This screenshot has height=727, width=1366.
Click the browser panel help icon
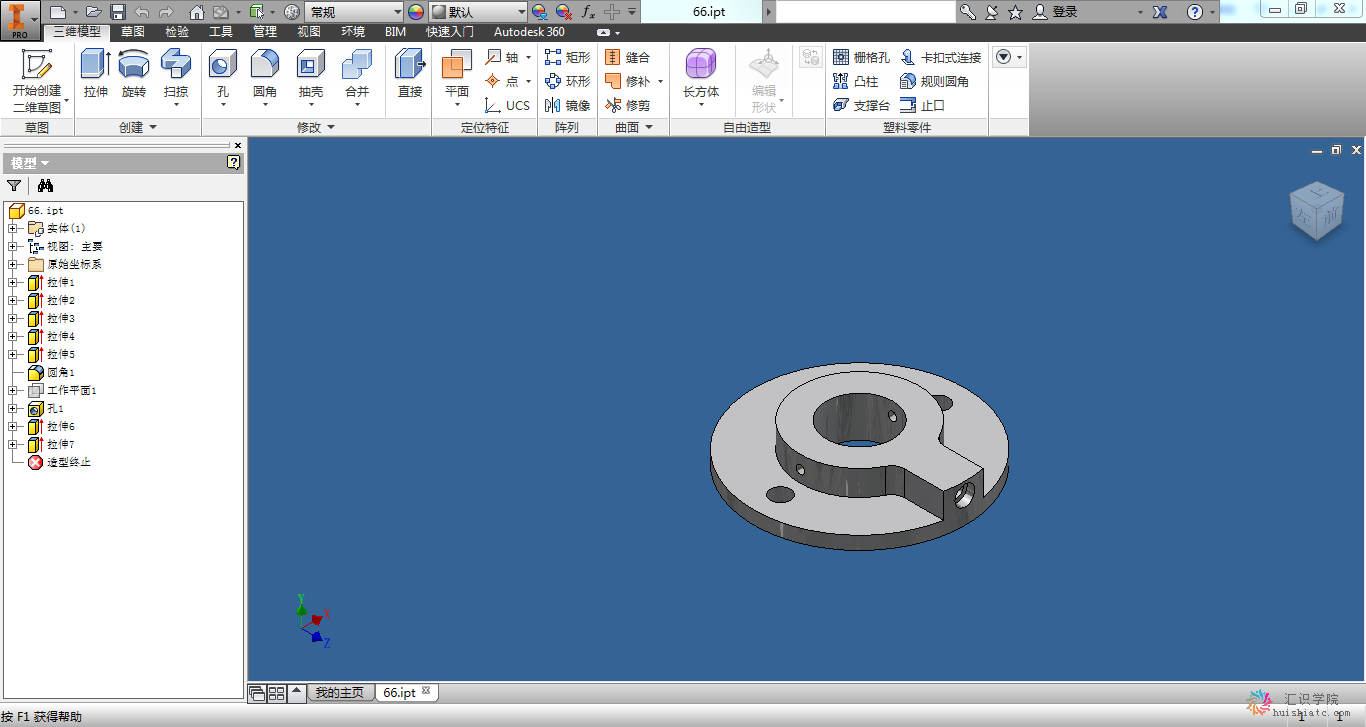(234, 162)
